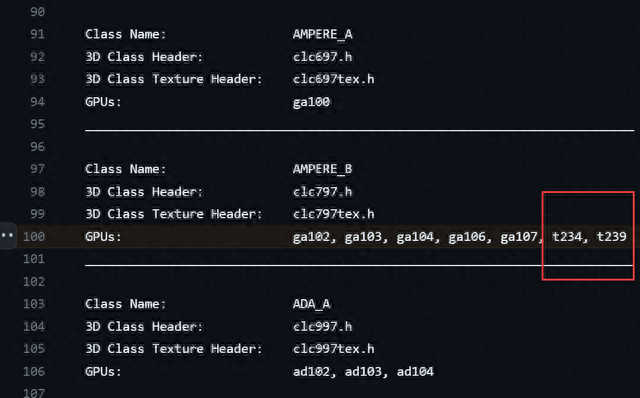Open the line 100 ellipsis menu
640x398 pixels.
pos(7,236)
